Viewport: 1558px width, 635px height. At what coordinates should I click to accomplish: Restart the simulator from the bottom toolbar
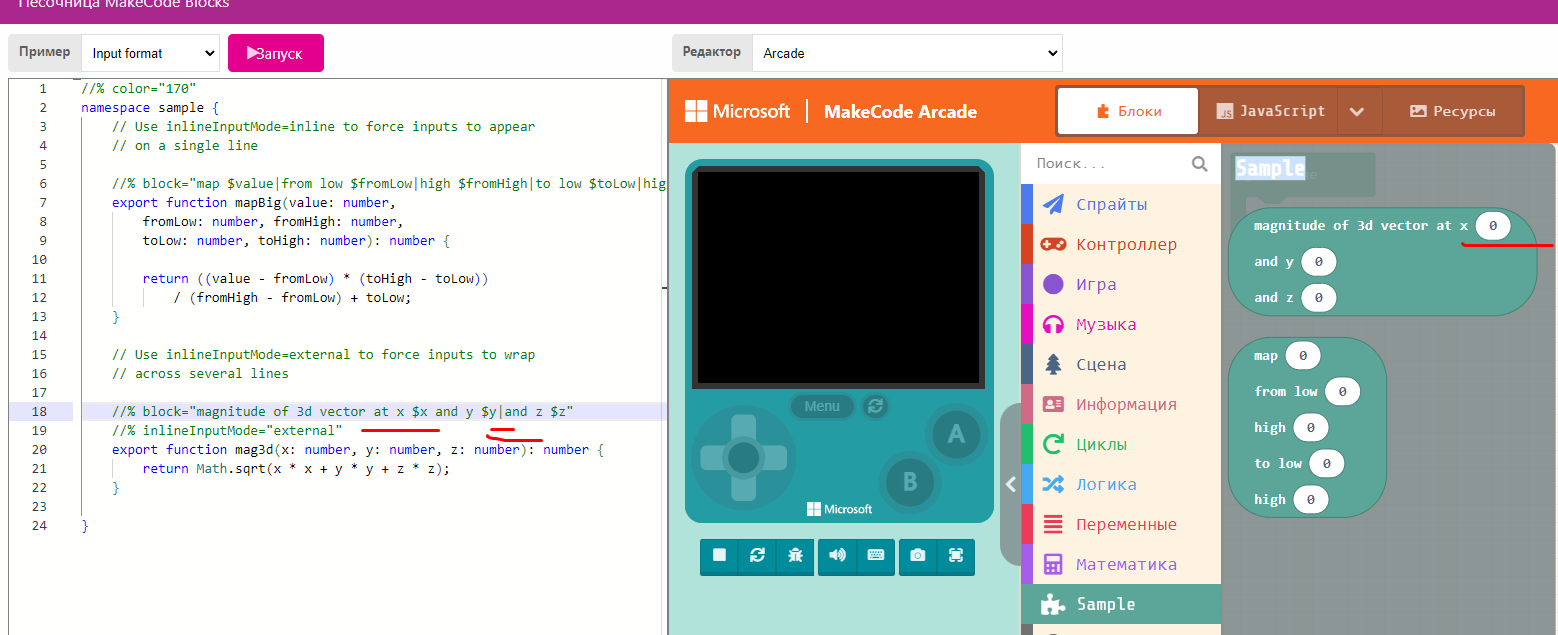coord(757,555)
